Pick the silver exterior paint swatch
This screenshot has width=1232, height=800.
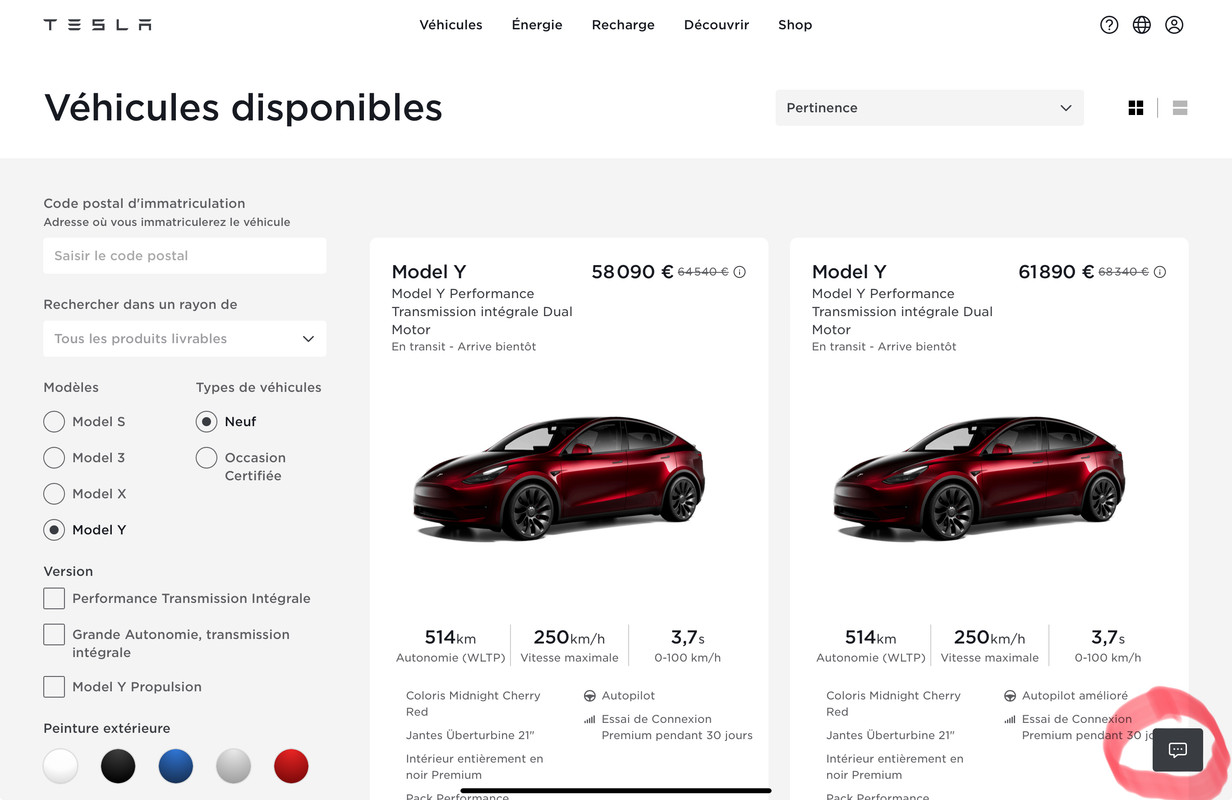click(x=233, y=766)
